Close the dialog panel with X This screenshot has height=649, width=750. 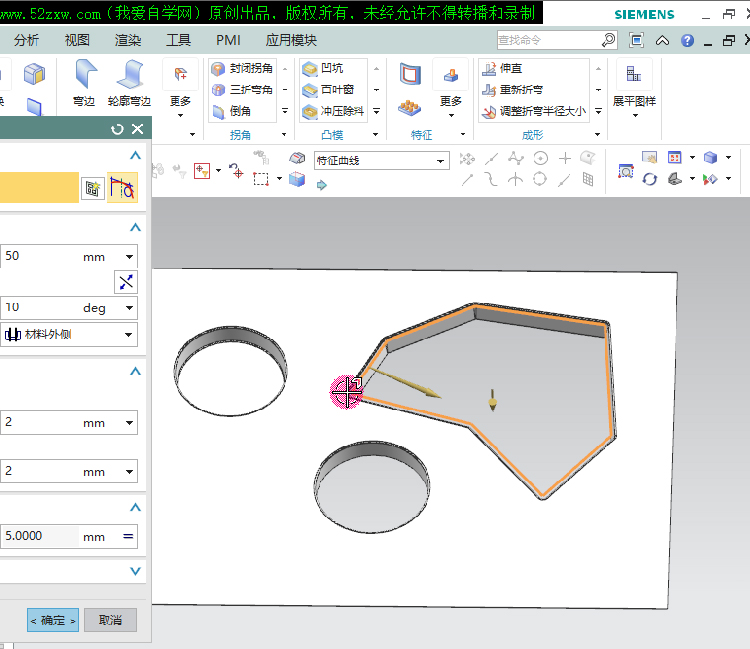(138, 129)
